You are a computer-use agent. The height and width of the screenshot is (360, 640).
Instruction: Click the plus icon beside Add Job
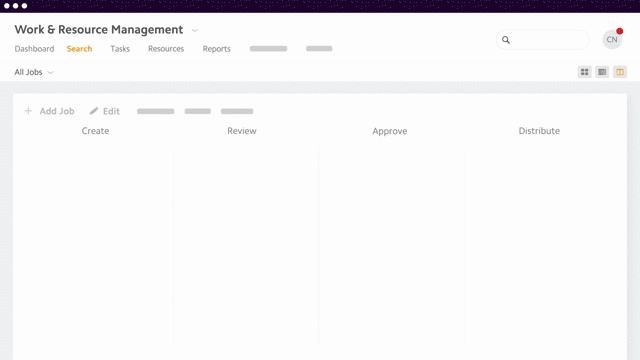tap(28, 111)
